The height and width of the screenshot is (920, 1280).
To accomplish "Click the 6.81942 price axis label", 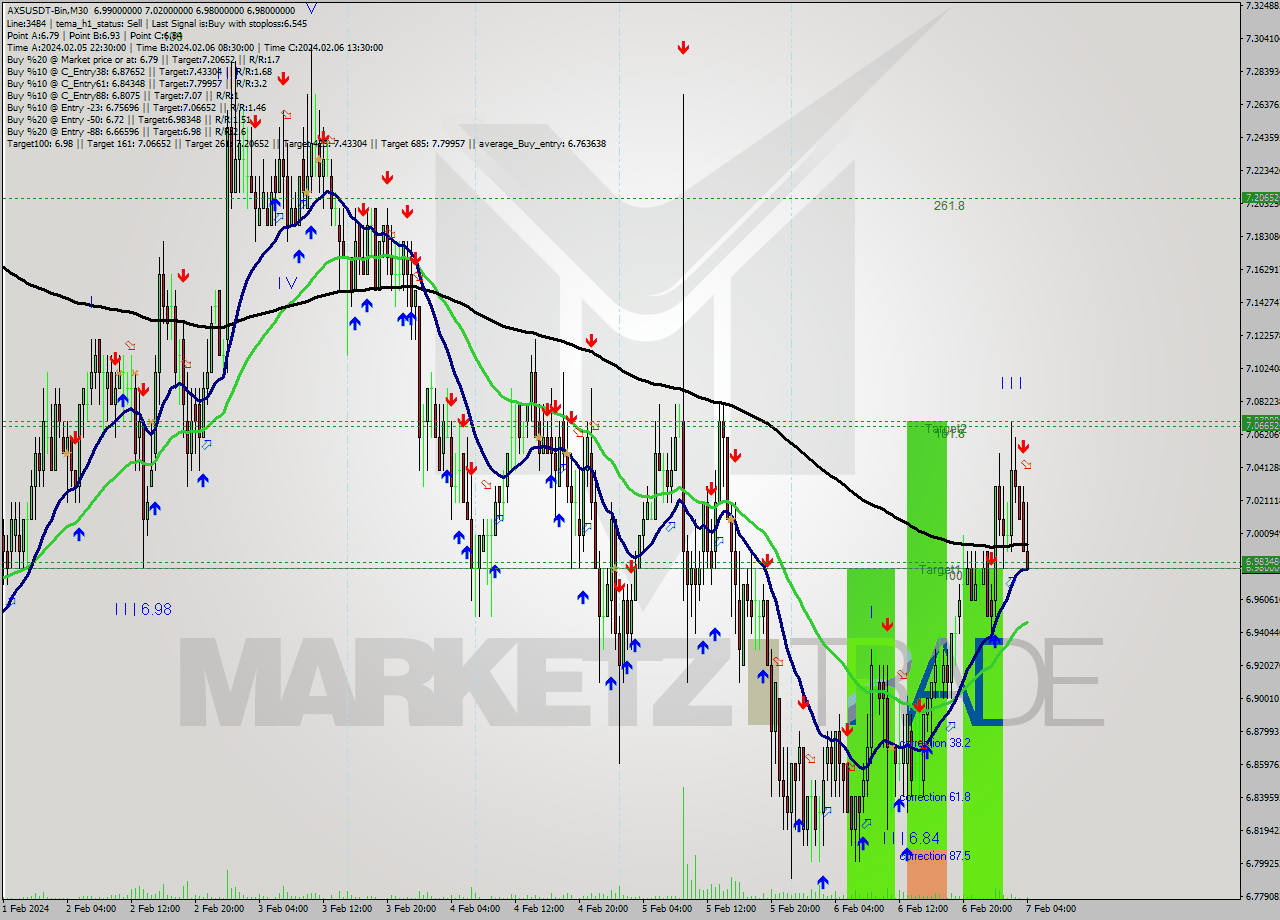I will point(1262,830).
